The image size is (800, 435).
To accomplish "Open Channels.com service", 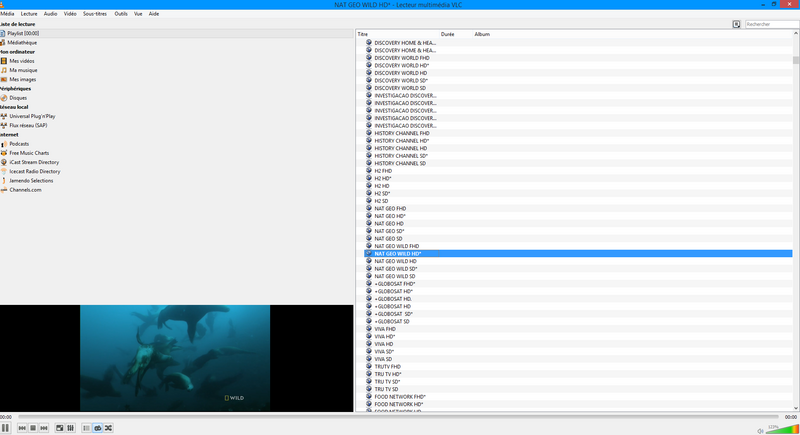I will click(25, 190).
